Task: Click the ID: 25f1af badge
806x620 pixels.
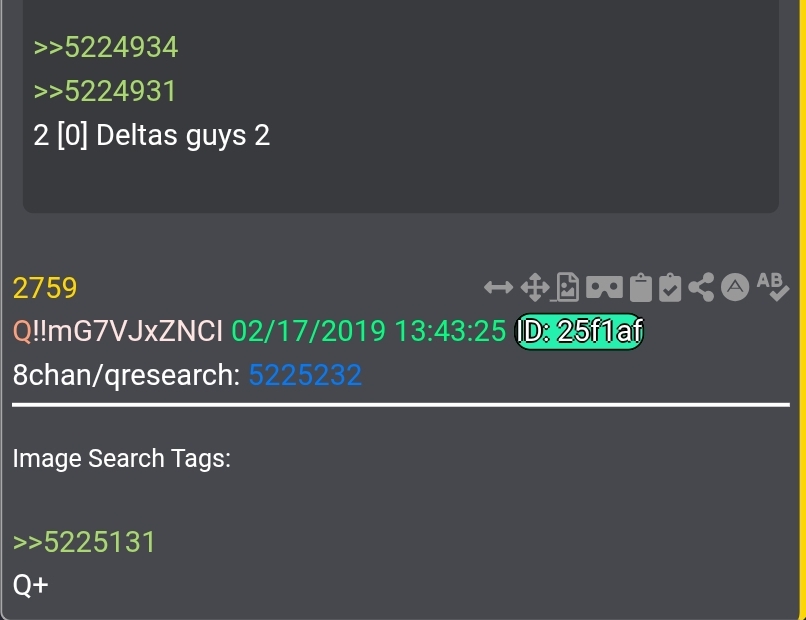Action: (578, 332)
